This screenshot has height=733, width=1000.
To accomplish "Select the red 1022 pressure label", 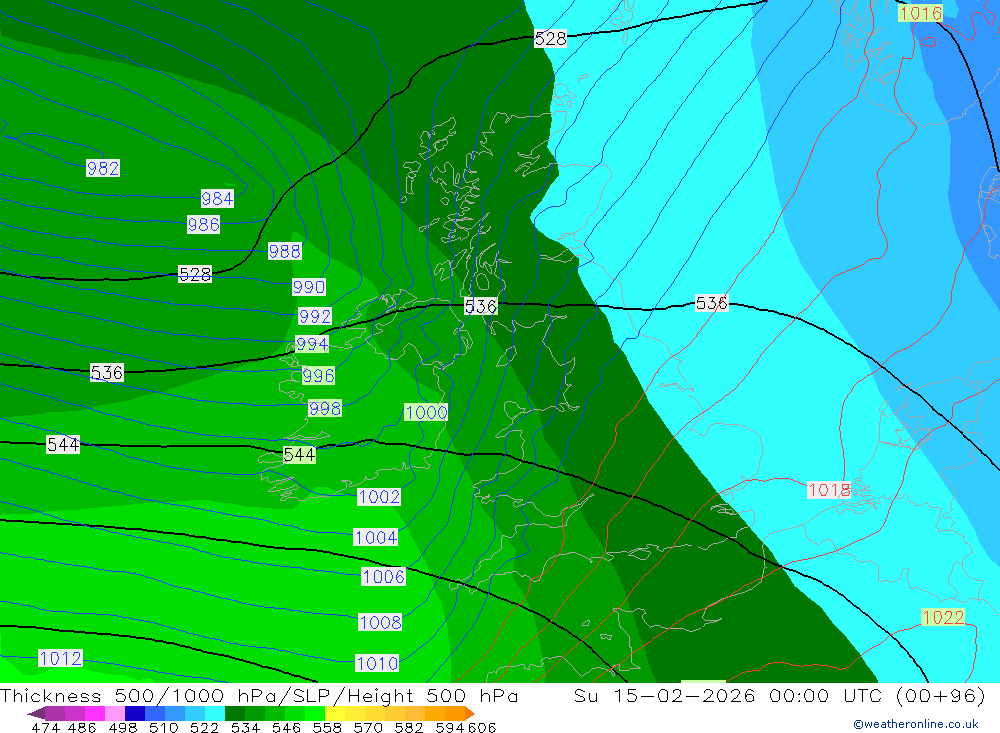I will 943,618.
